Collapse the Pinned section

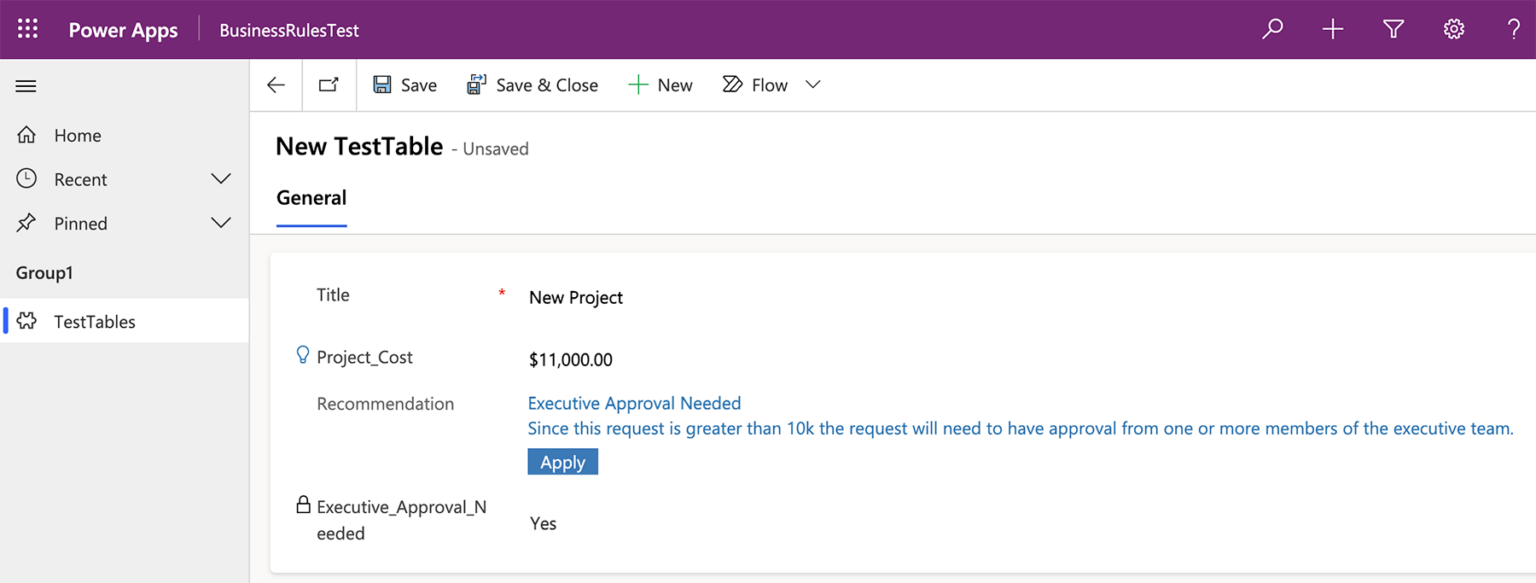pos(220,222)
